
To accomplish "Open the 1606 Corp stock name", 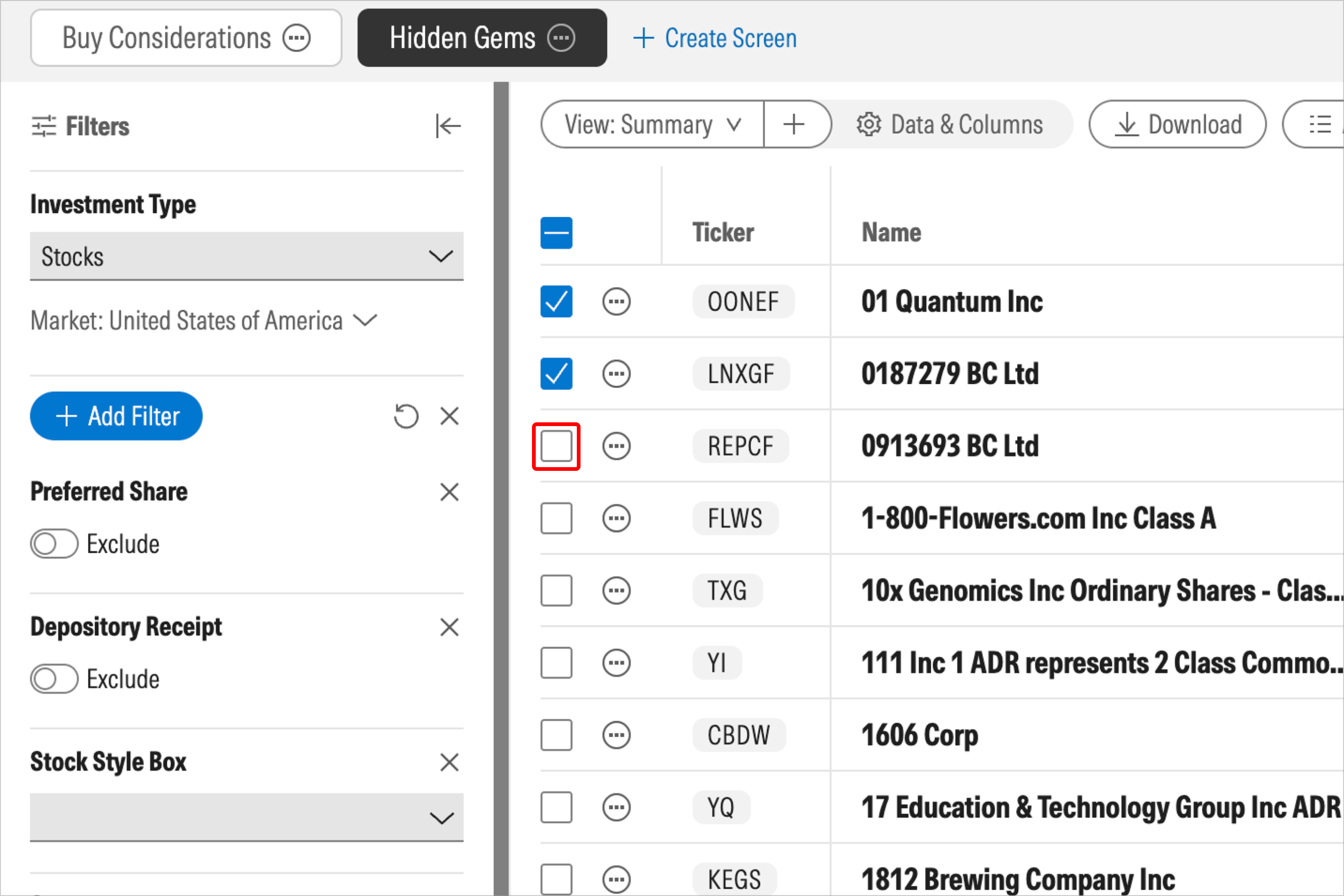I will pos(920,736).
